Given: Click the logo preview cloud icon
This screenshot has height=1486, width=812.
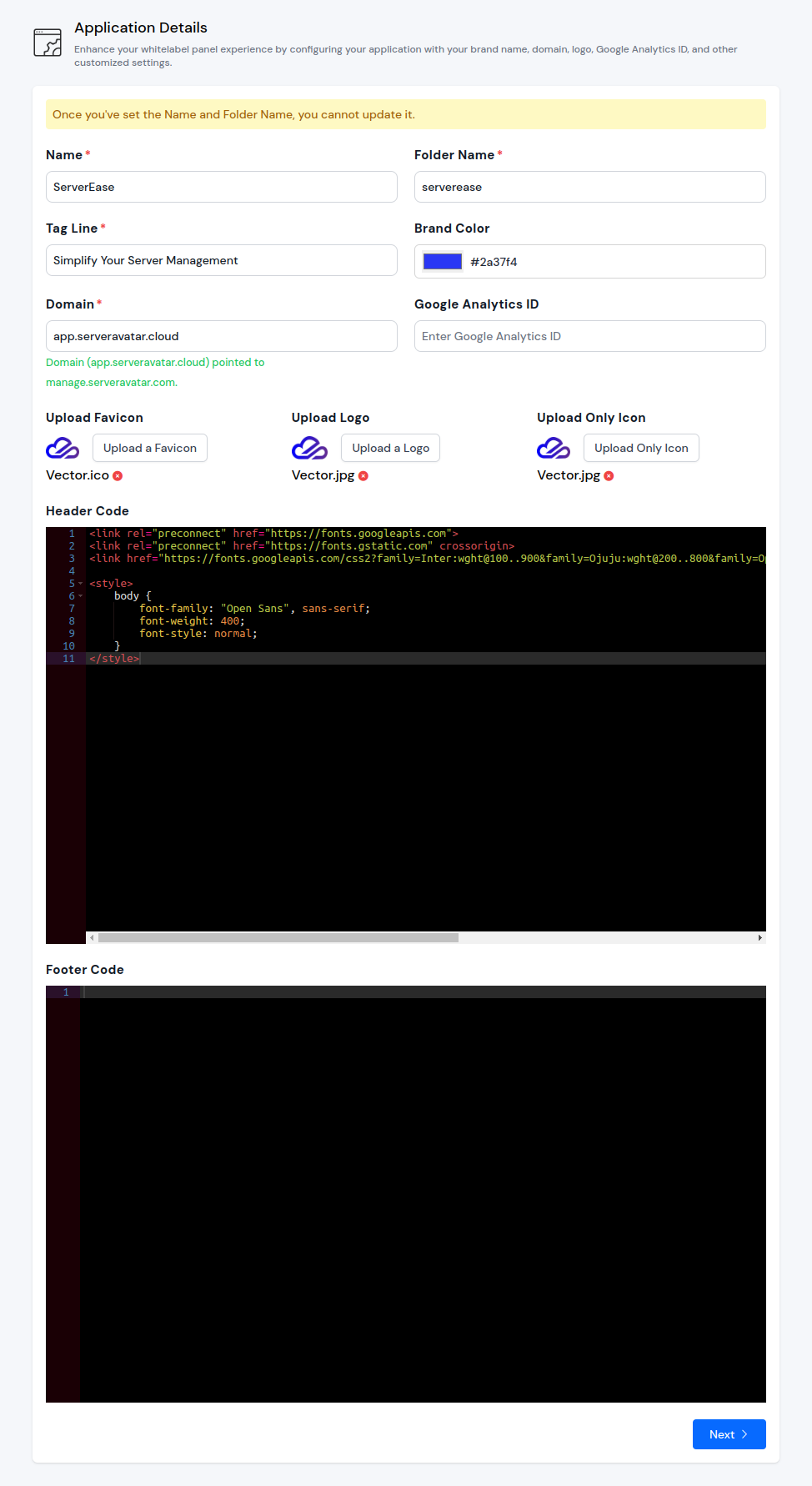Looking at the screenshot, I should point(309,449).
